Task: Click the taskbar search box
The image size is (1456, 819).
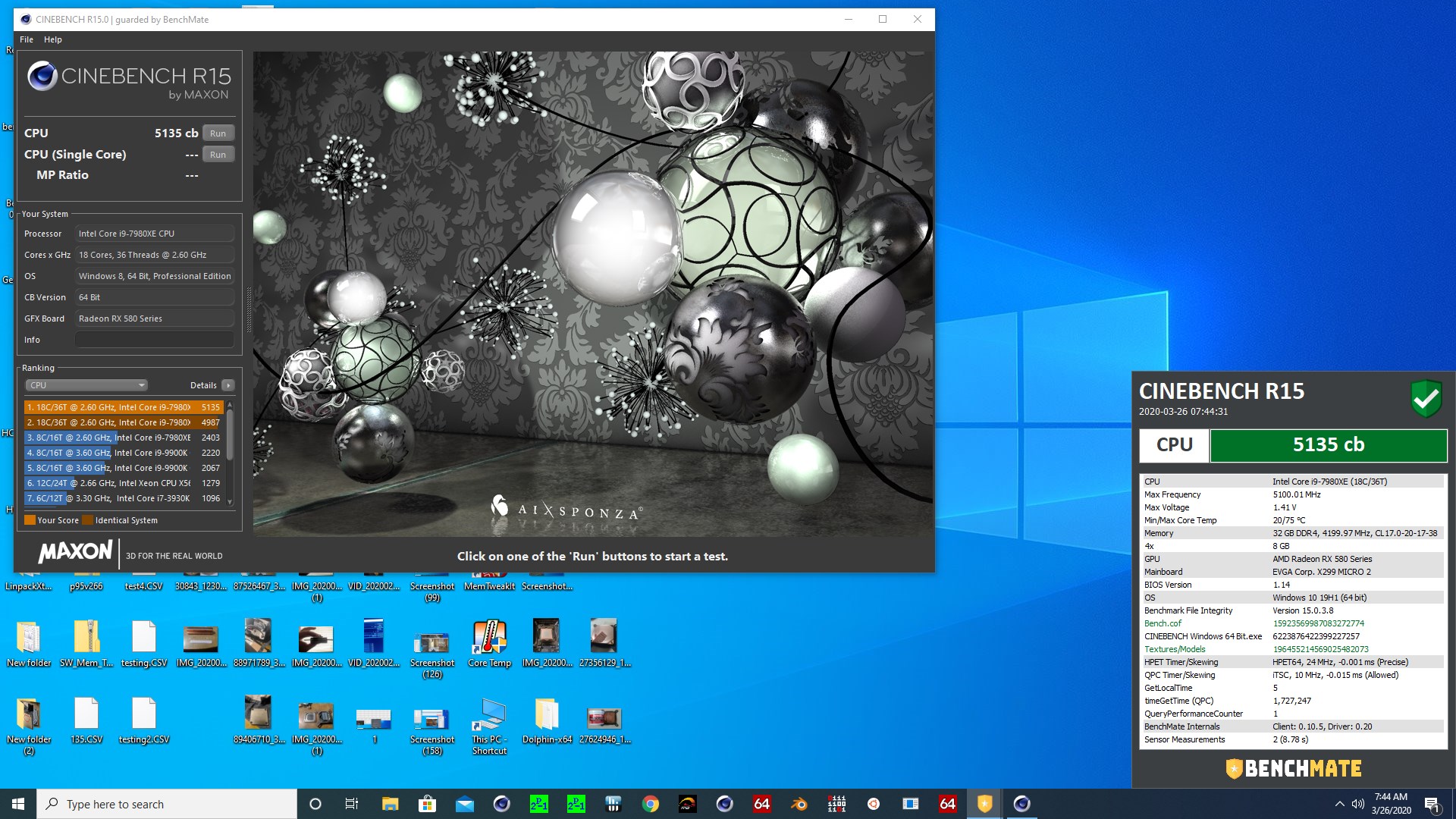Action: (x=167, y=804)
